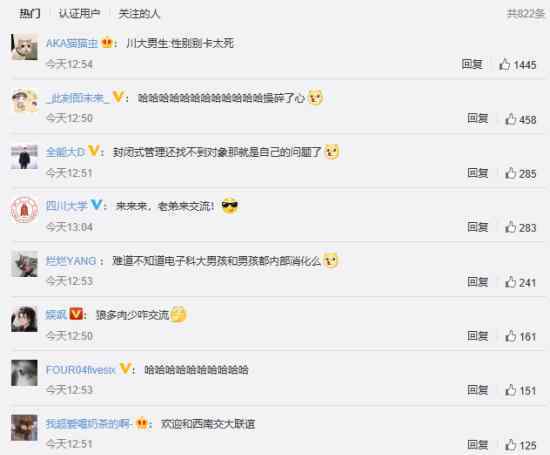Open the 认证用户 tab
This screenshot has width=550, height=455.
pyautogui.click(x=80, y=14)
